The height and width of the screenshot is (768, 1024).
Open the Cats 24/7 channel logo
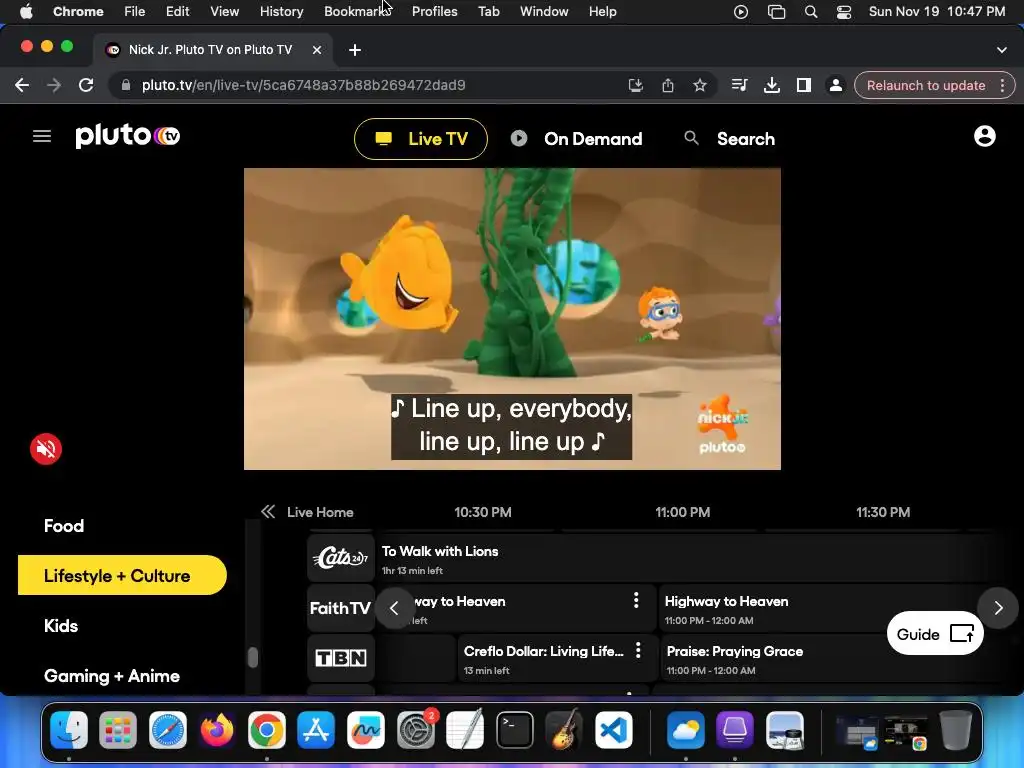point(341,558)
